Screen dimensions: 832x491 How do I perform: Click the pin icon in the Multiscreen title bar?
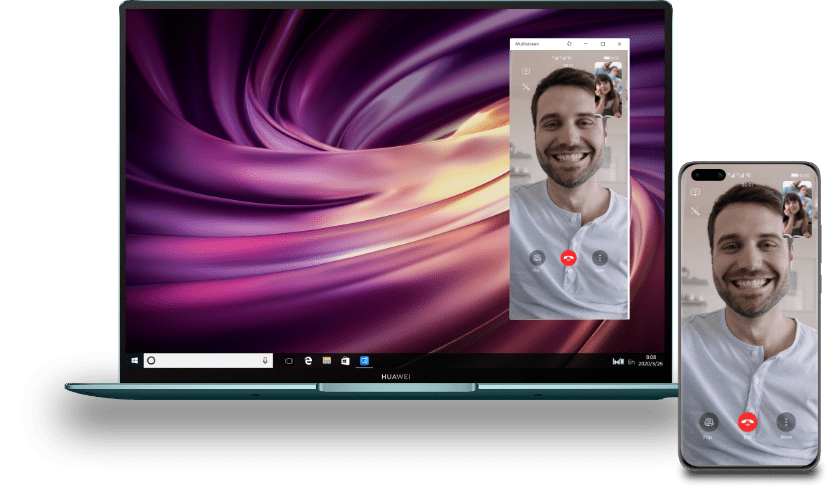pos(569,44)
